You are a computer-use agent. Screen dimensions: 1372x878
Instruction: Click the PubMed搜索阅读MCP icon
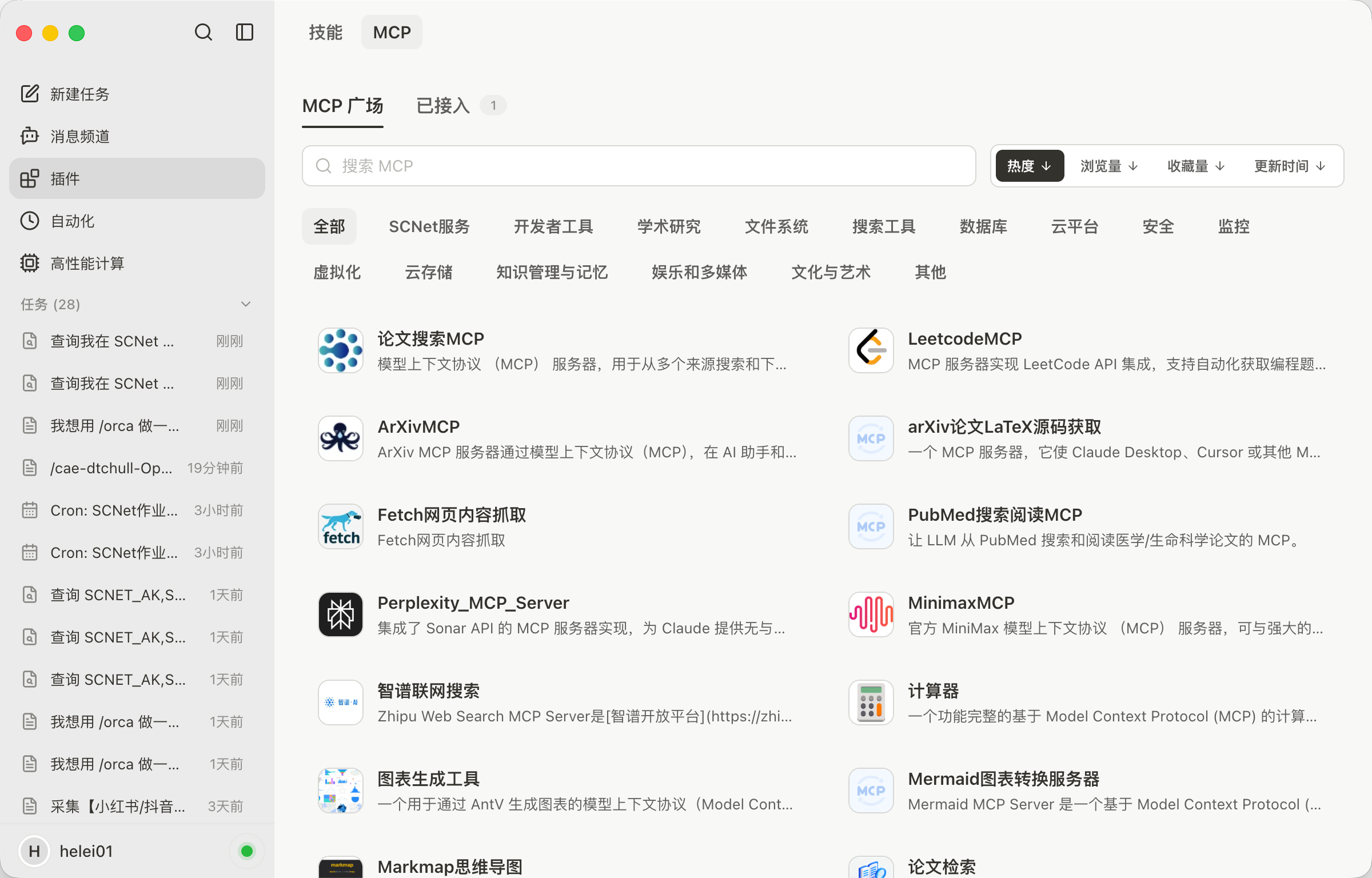(x=871, y=526)
